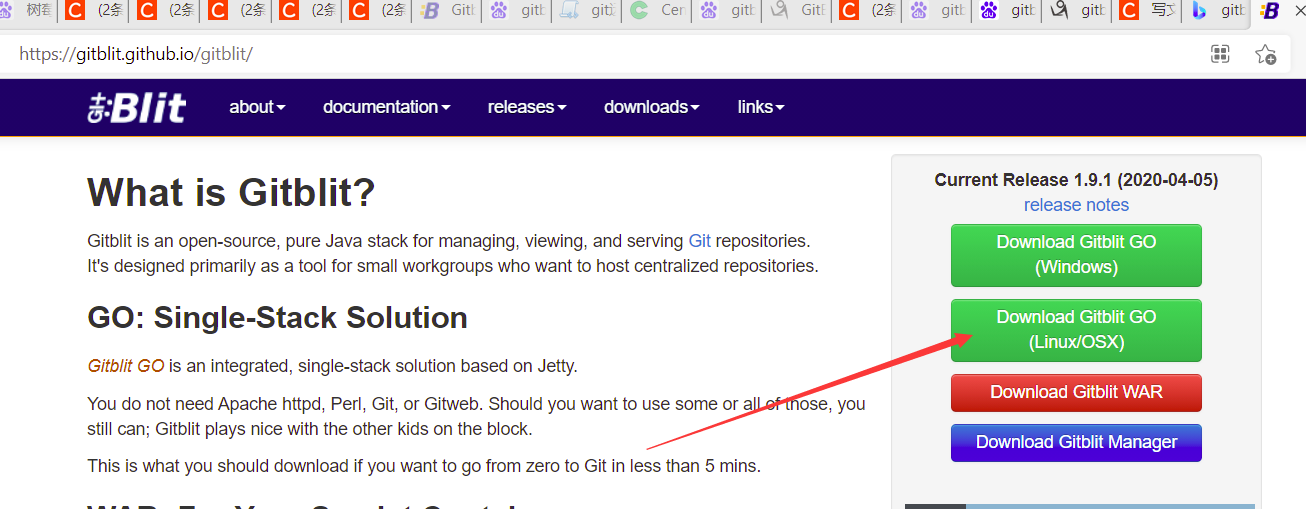Add this page to favorites star icon

[1265, 54]
